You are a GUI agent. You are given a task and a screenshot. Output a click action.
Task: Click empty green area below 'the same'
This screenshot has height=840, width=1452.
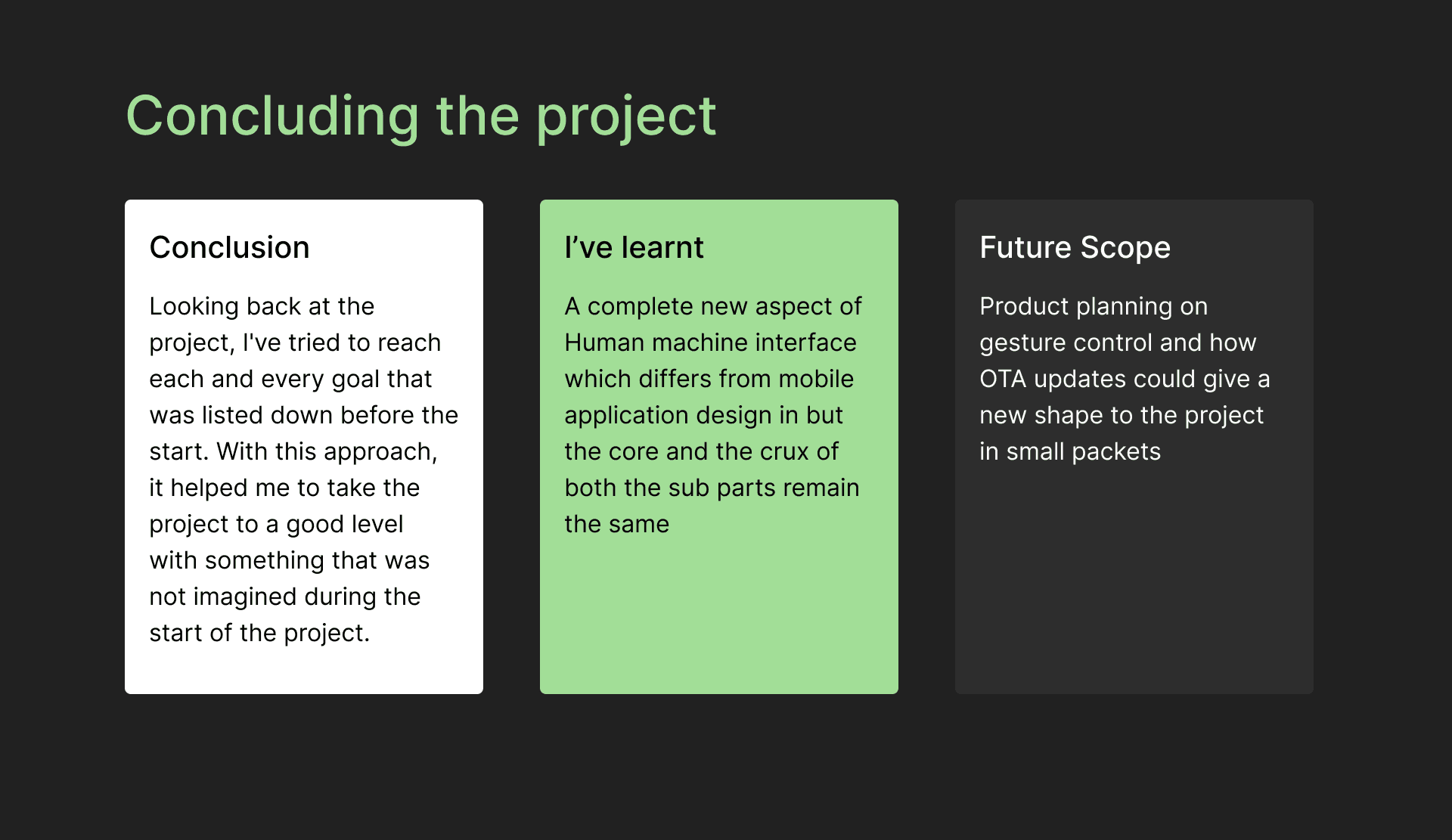point(719,616)
